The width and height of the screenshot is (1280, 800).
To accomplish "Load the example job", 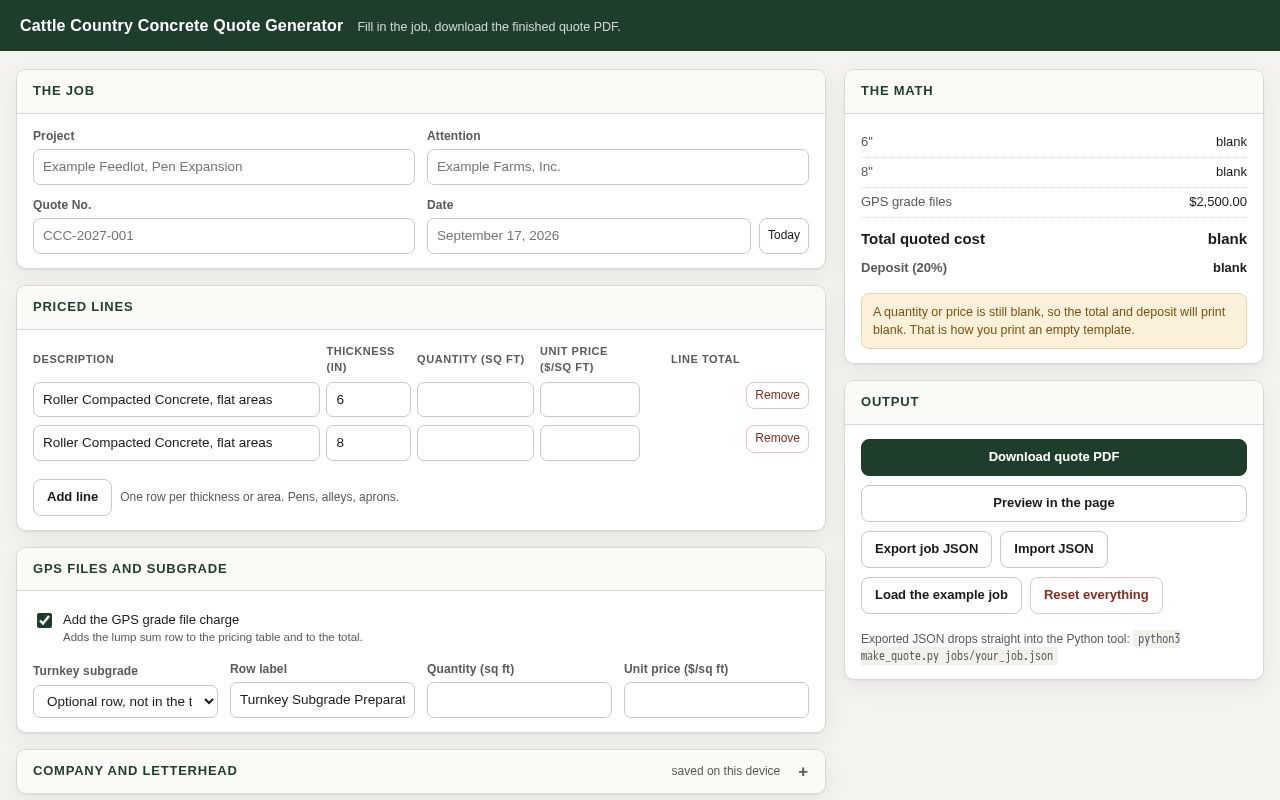I will click(941, 595).
